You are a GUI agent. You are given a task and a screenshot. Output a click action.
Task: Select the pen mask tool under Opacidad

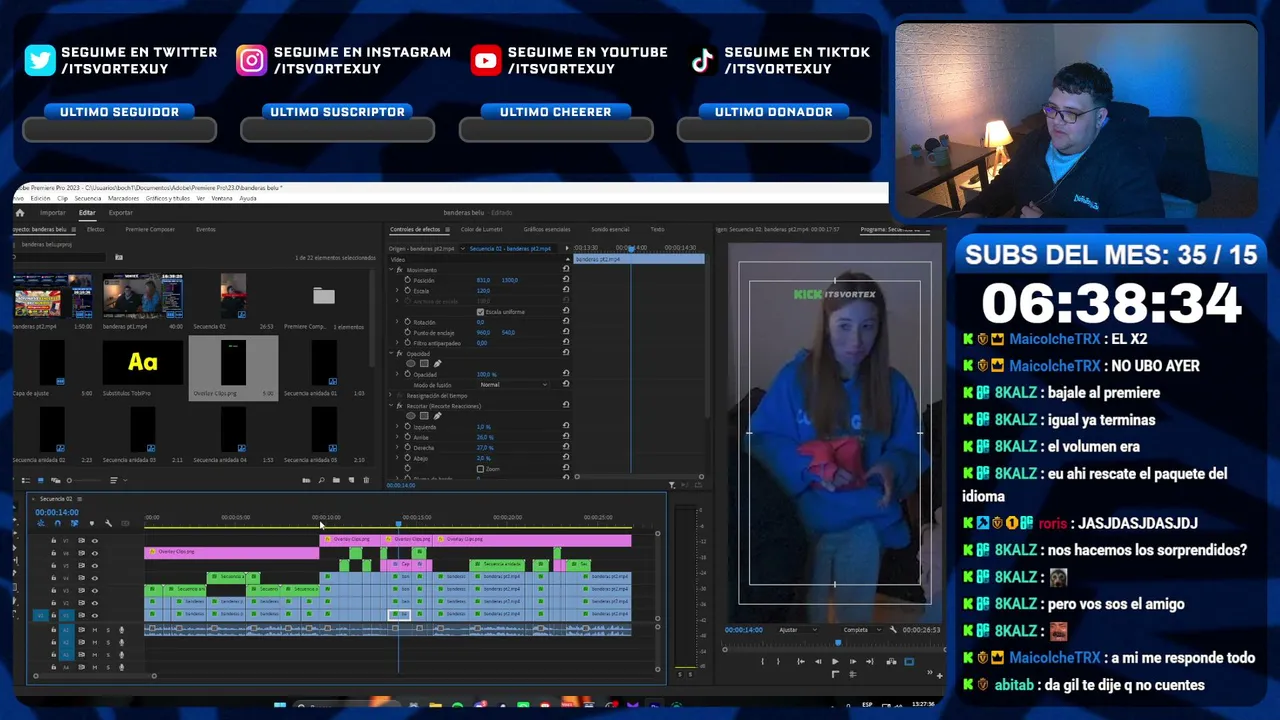click(x=437, y=364)
